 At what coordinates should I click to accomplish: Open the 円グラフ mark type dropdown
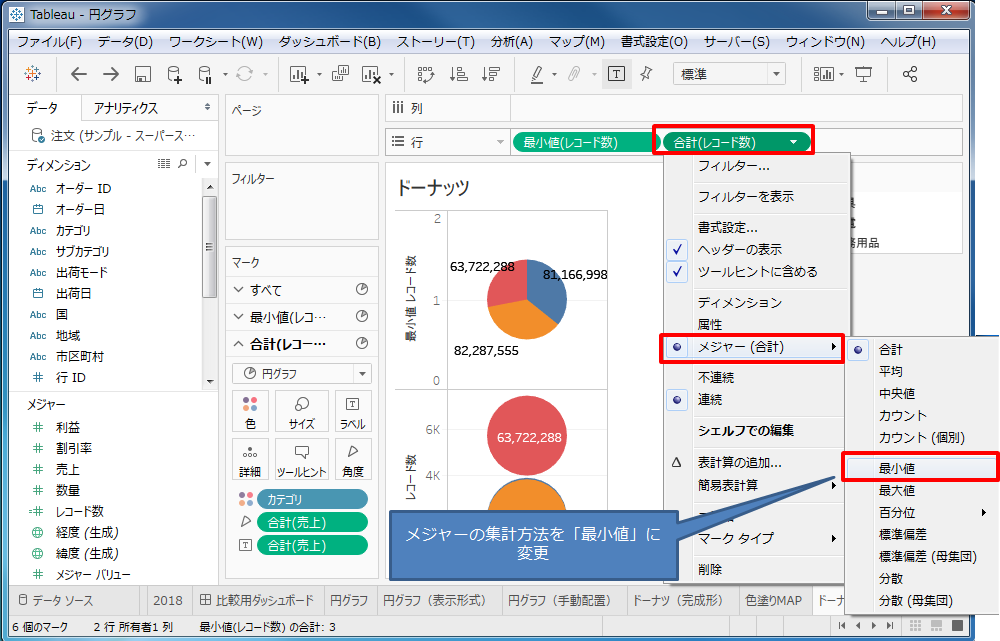pos(301,373)
